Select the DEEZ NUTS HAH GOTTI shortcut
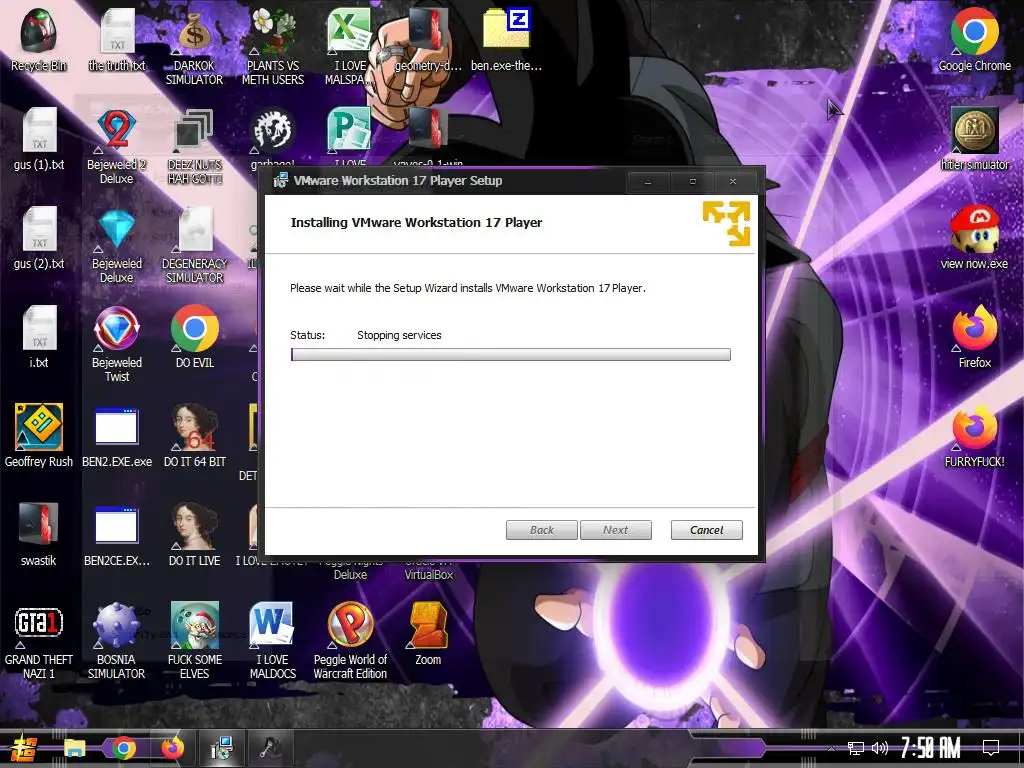1024x768 pixels. point(195,146)
